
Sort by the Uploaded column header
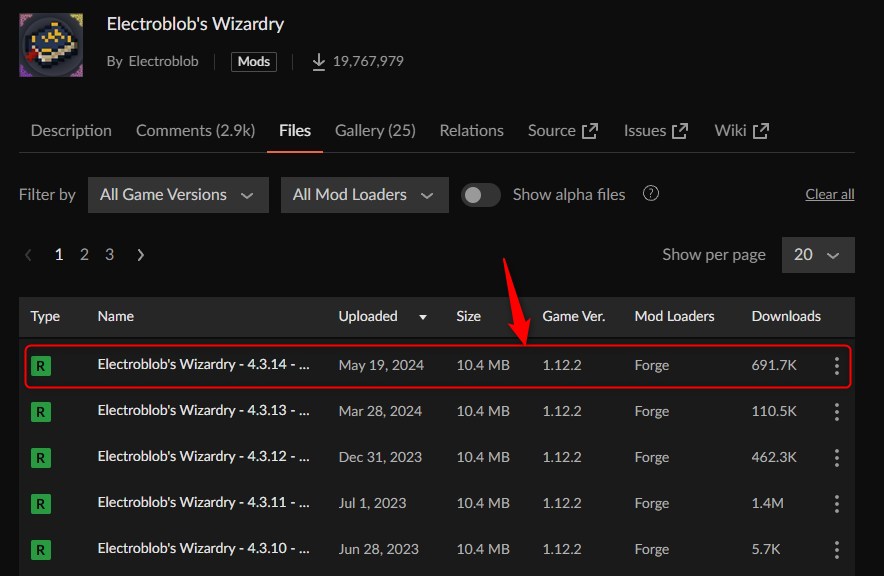point(368,316)
